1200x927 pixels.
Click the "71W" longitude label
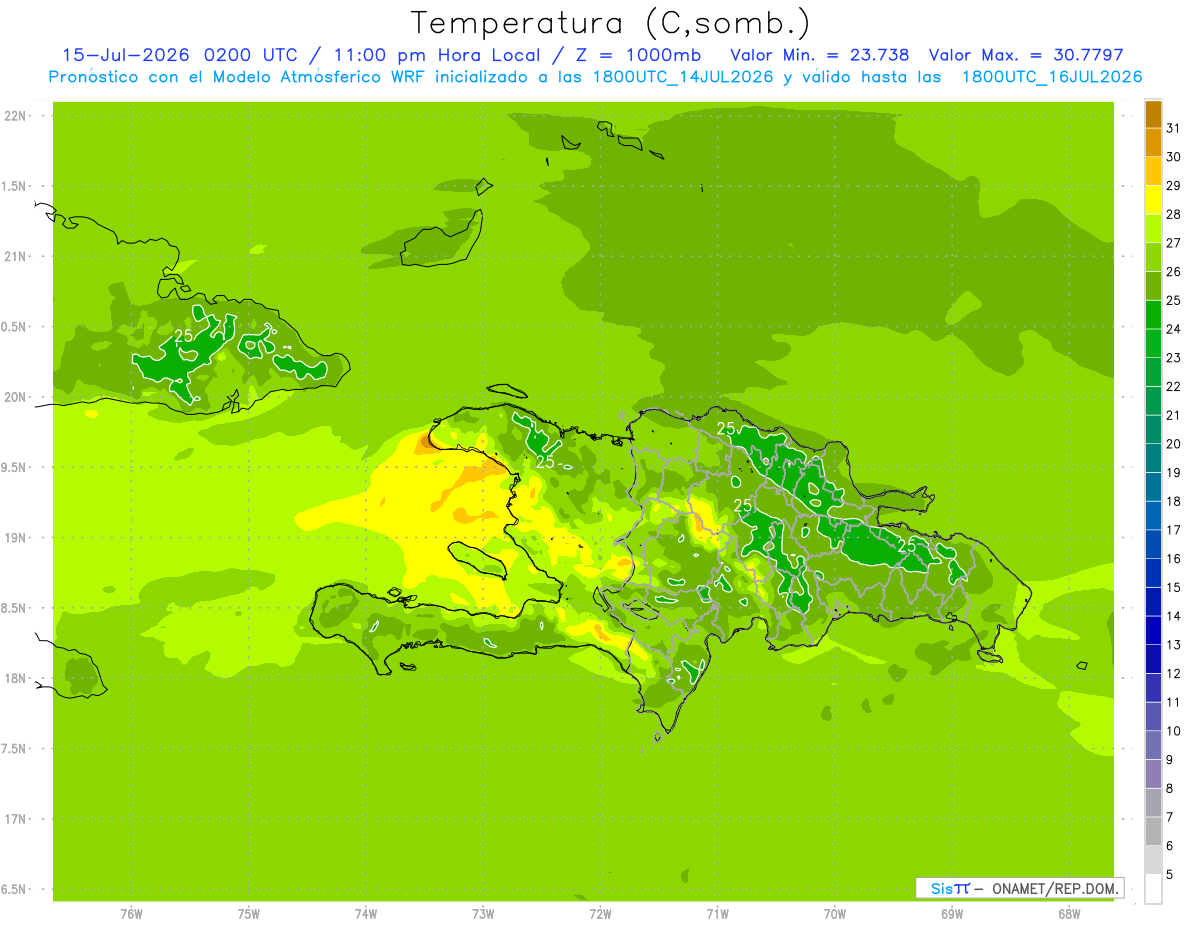pos(717,914)
